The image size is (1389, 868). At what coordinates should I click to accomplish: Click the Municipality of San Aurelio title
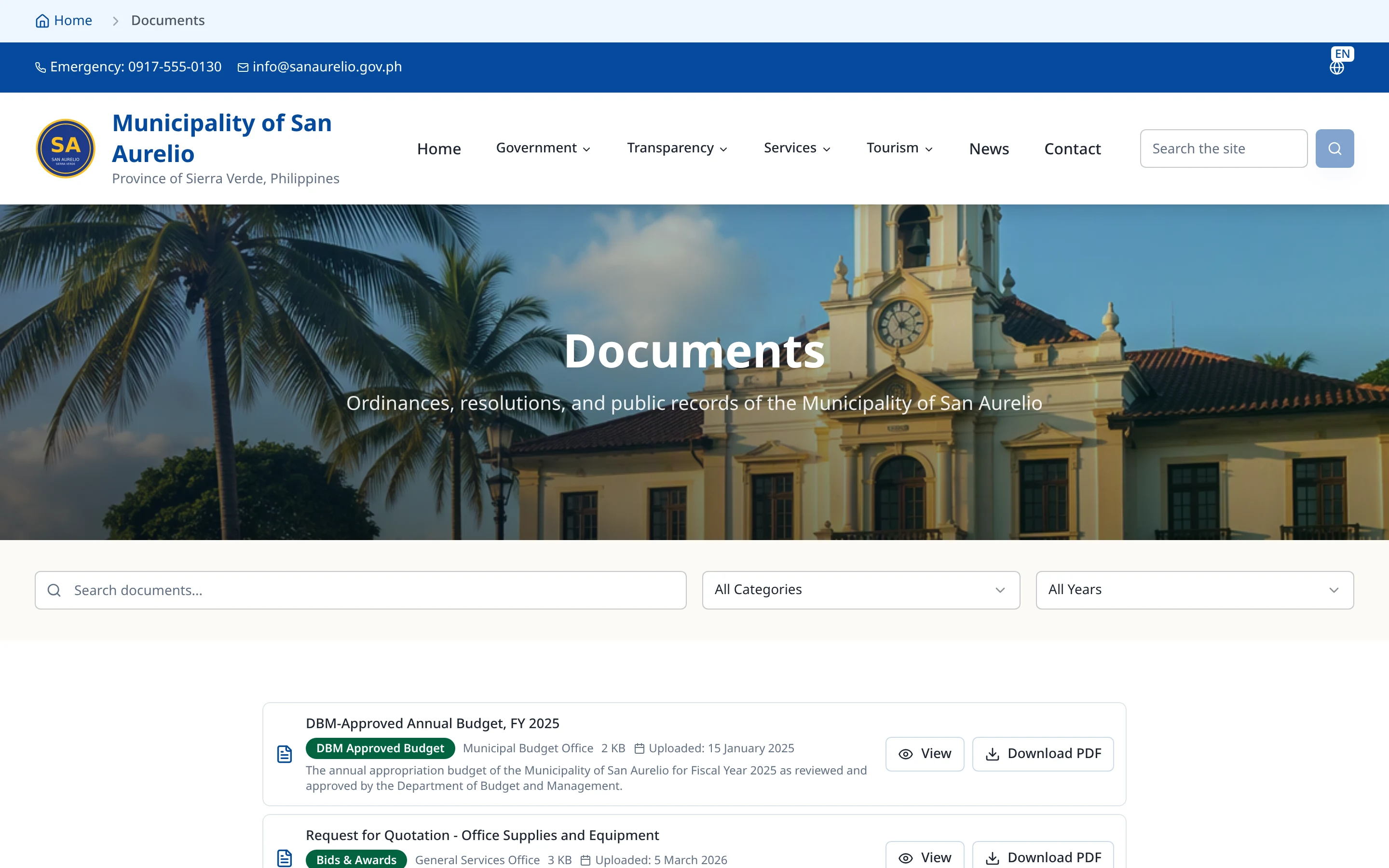[x=221, y=138]
